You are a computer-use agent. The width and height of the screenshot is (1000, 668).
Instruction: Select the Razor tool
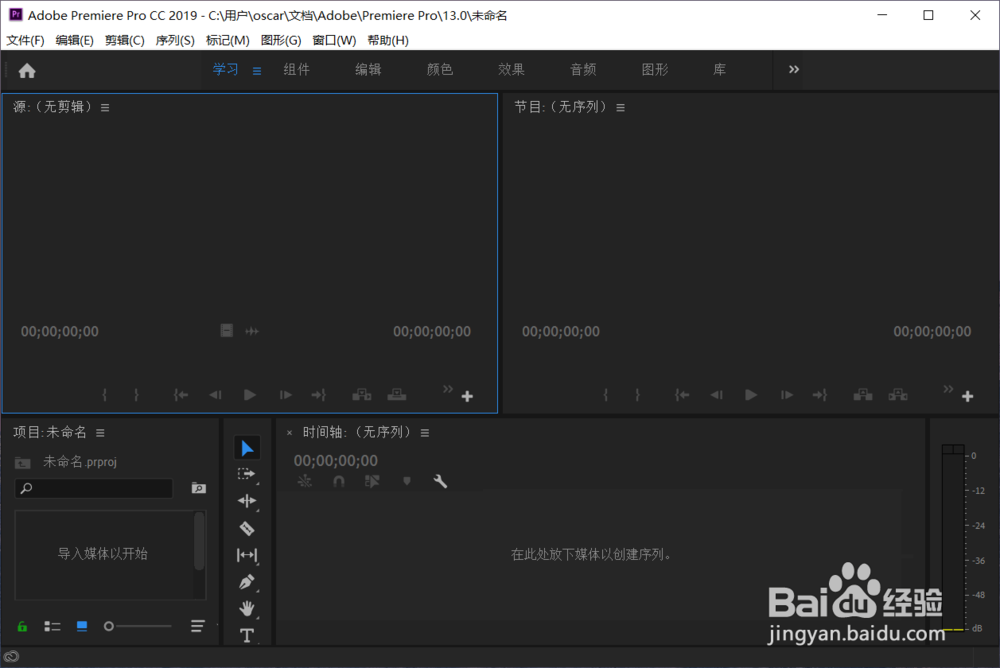[247, 528]
